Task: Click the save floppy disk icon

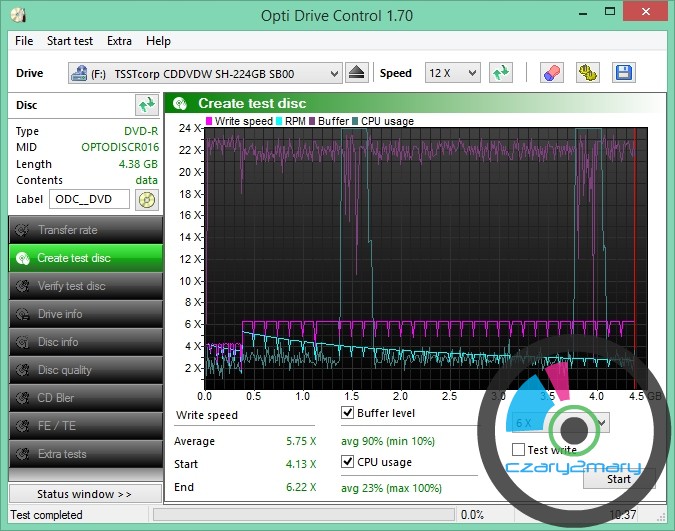Action: pos(623,73)
